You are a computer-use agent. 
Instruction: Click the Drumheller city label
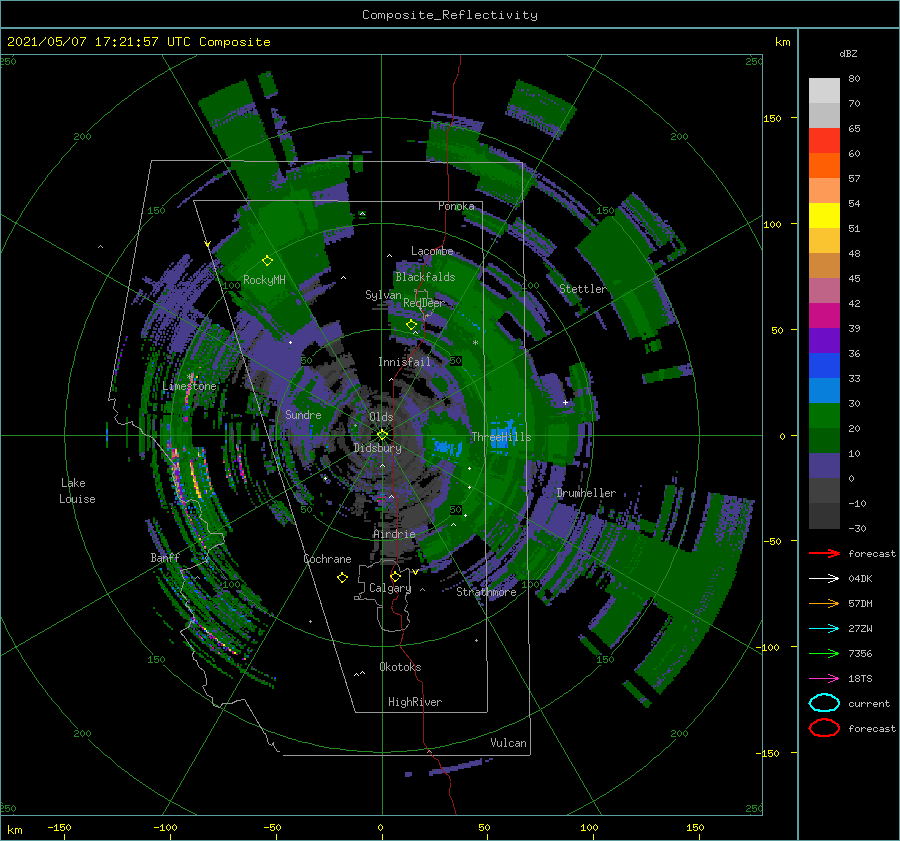[x=586, y=493]
